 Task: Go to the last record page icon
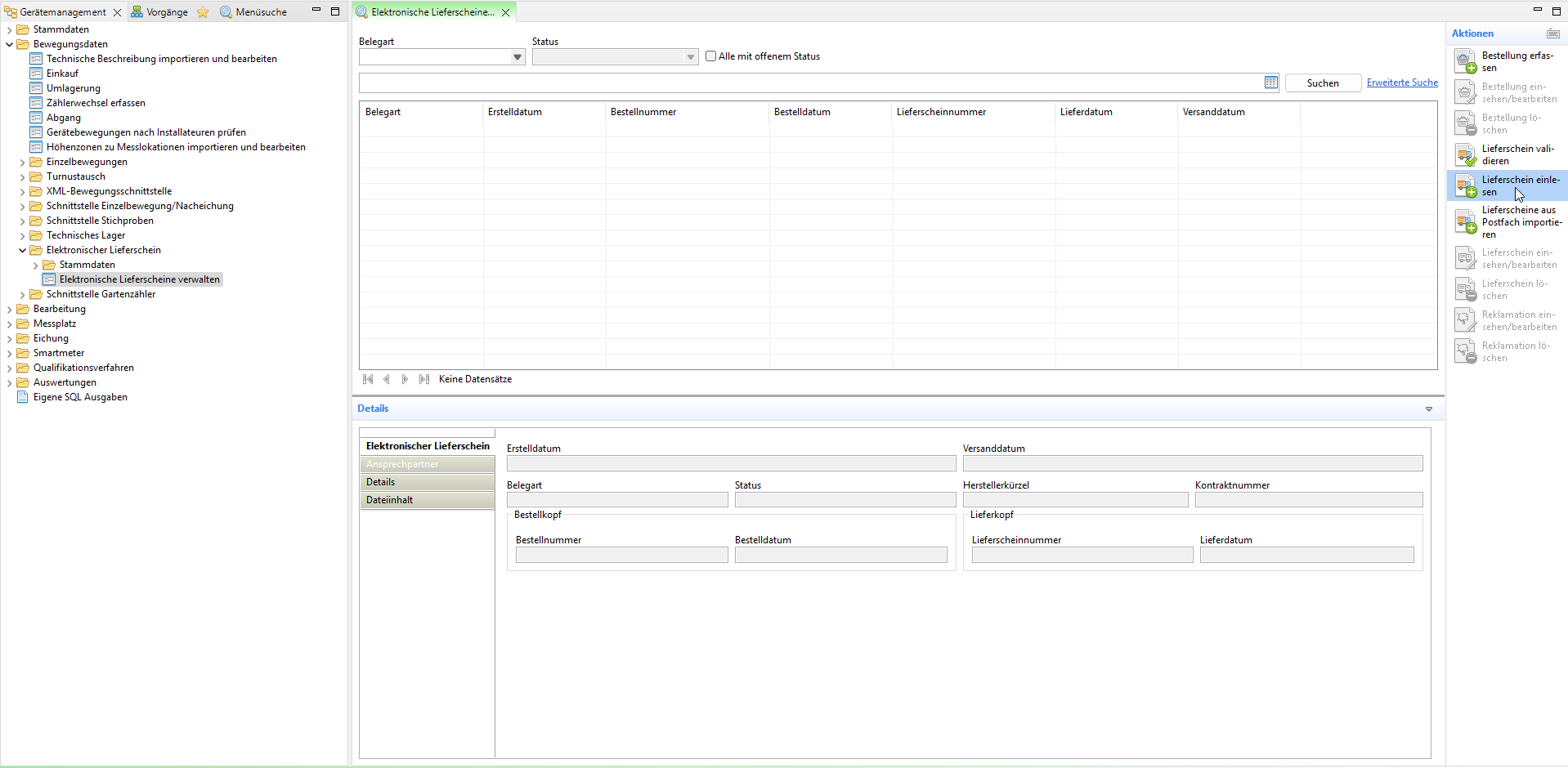[423, 379]
